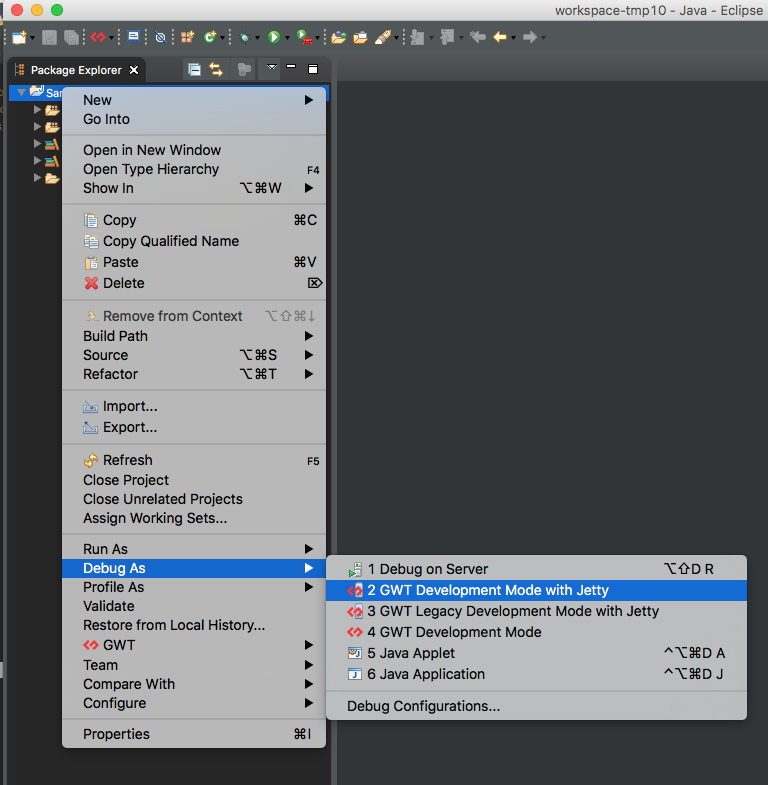The width and height of the screenshot is (768, 785).
Task: Collapse the selected project tree node
Action: [21, 93]
